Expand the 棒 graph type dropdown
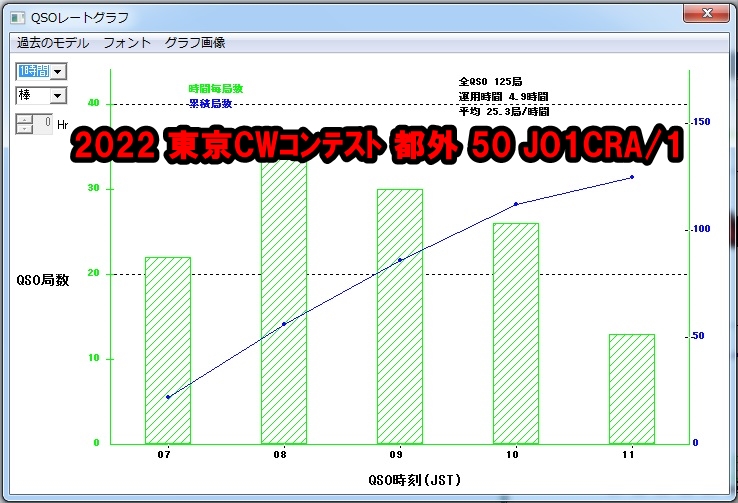Image resolution: width=738 pixels, height=503 pixels. tap(58, 96)
